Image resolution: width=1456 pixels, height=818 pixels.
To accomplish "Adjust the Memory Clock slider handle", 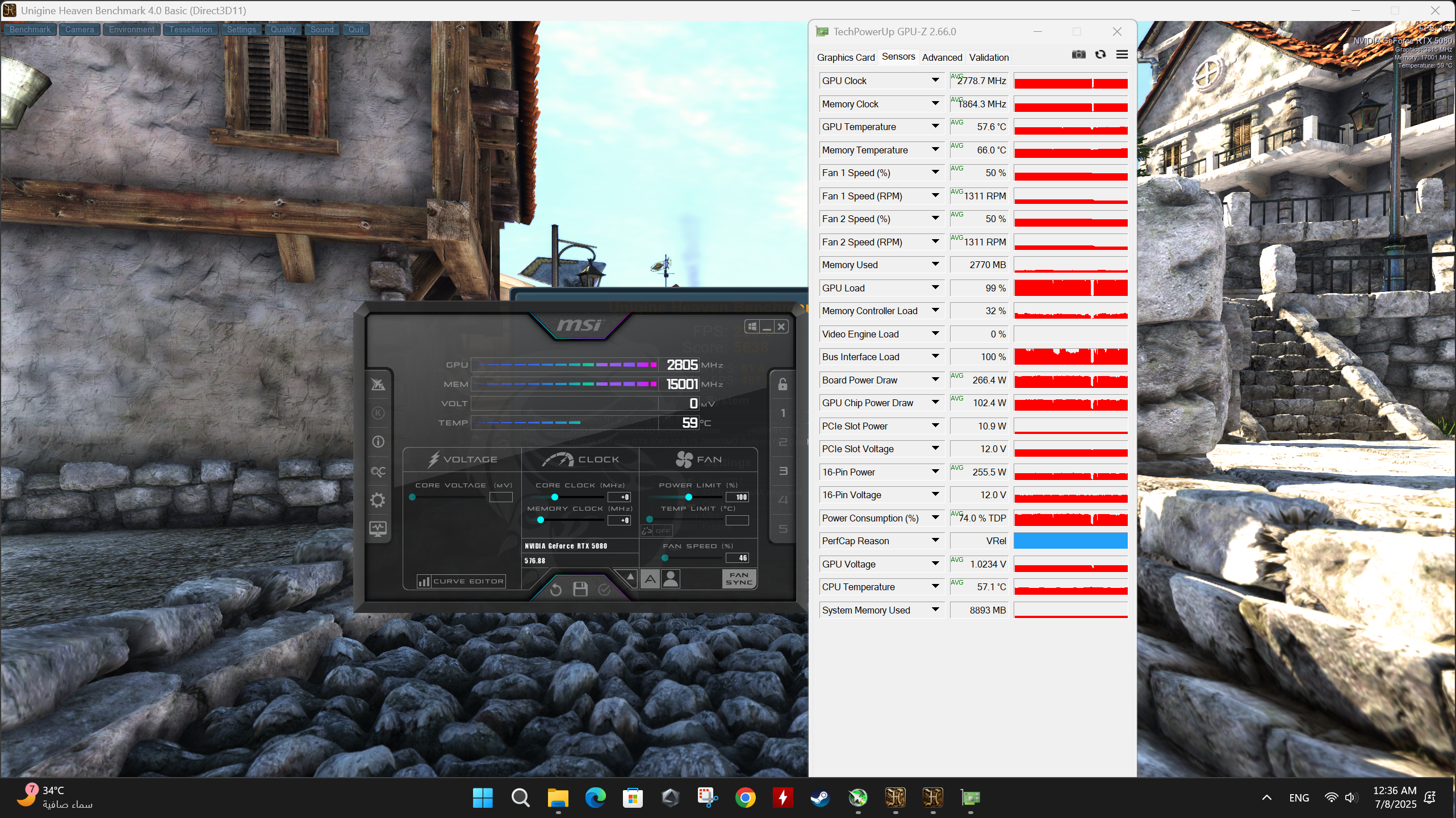I will click(541, 520).
